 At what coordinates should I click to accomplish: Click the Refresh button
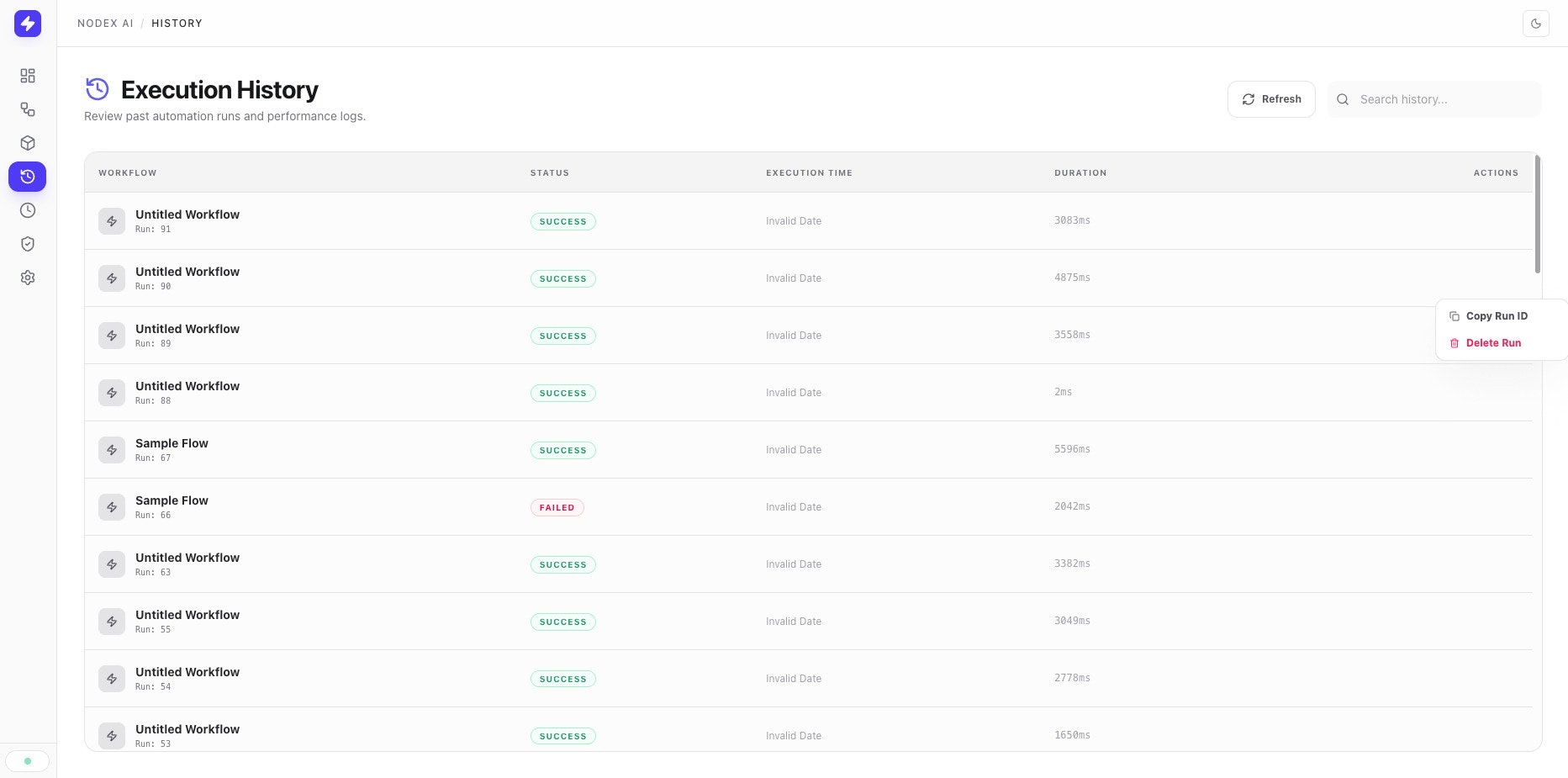[1271, 98]
